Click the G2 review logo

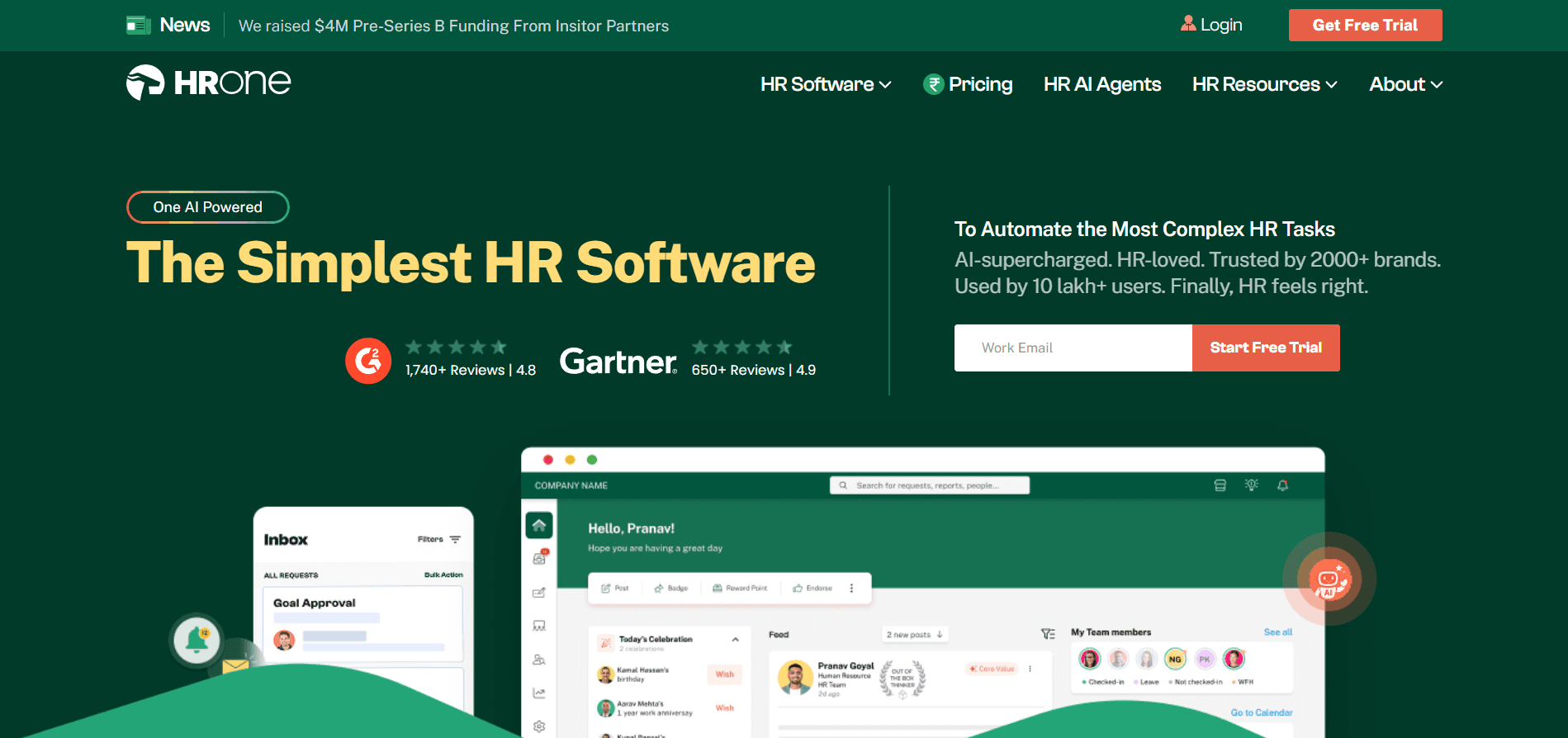click(x=367, y=361)
